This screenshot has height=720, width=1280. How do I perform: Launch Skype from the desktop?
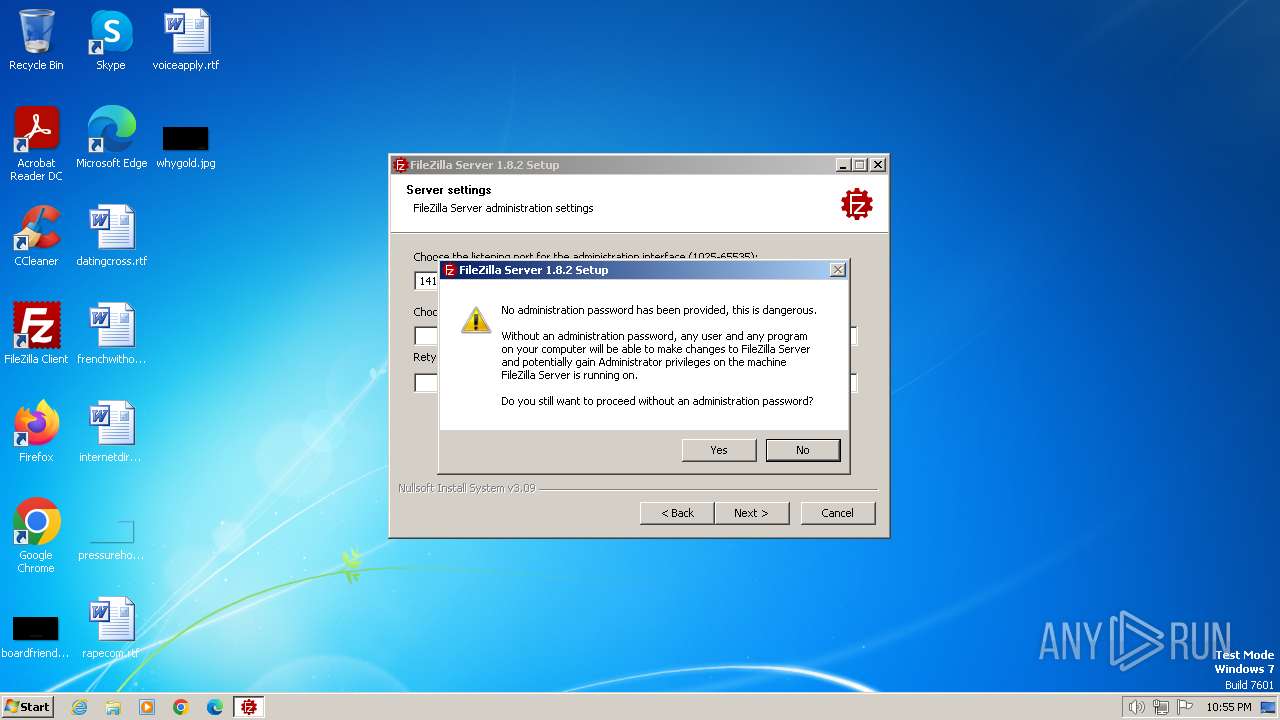click(x=111, y=40)
